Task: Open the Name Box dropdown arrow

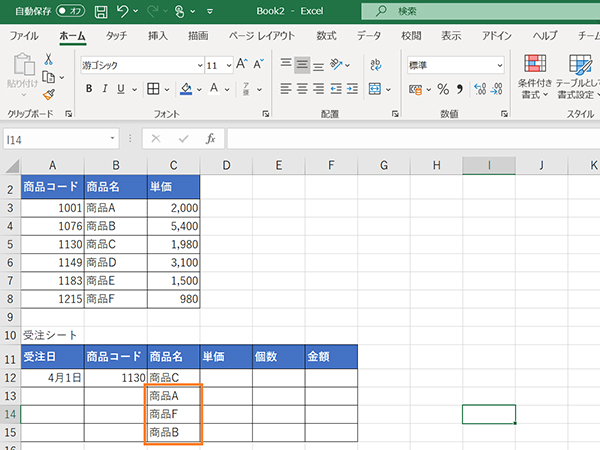Action: (112, 139)
